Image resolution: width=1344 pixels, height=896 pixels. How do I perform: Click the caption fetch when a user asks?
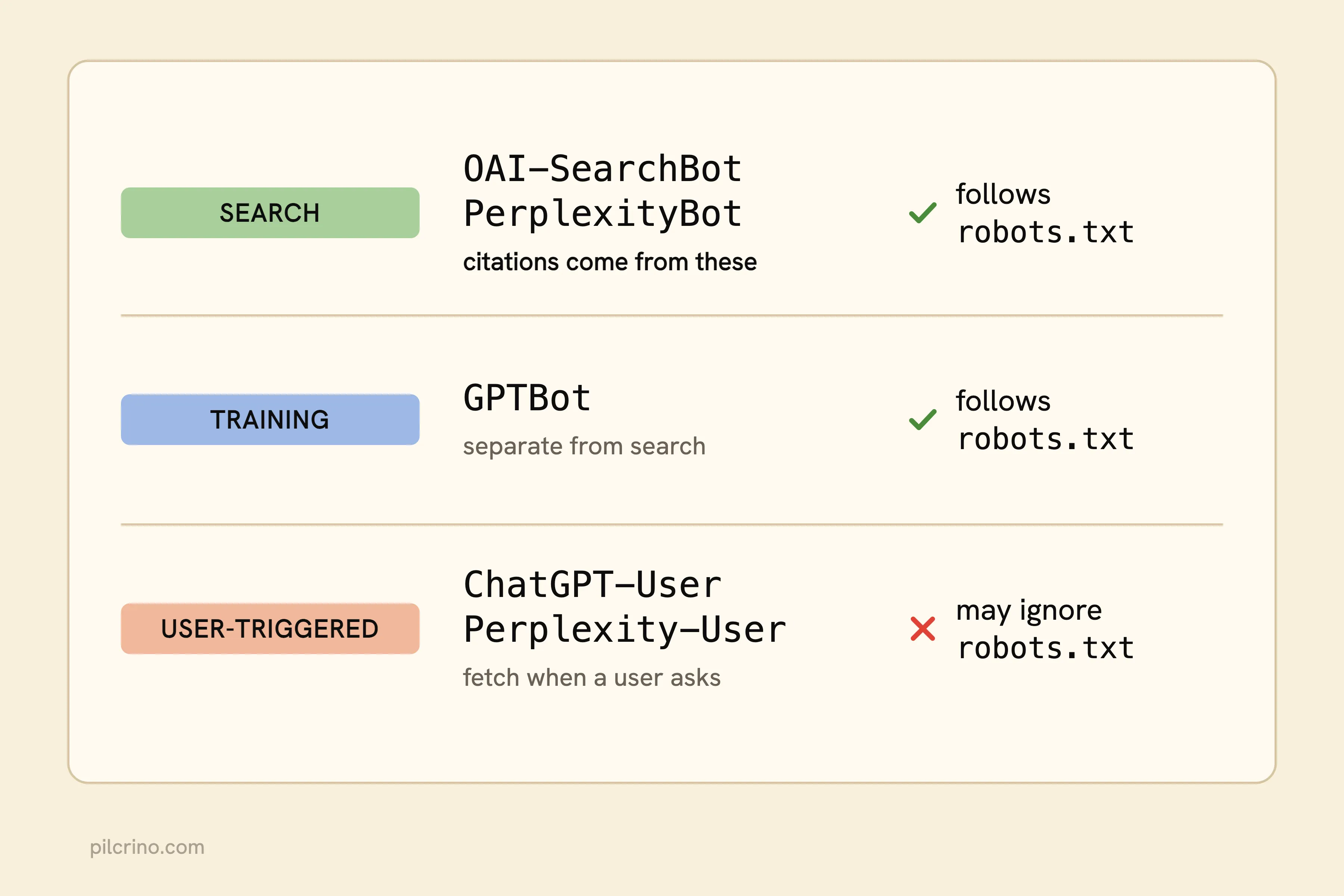[591, 678]
